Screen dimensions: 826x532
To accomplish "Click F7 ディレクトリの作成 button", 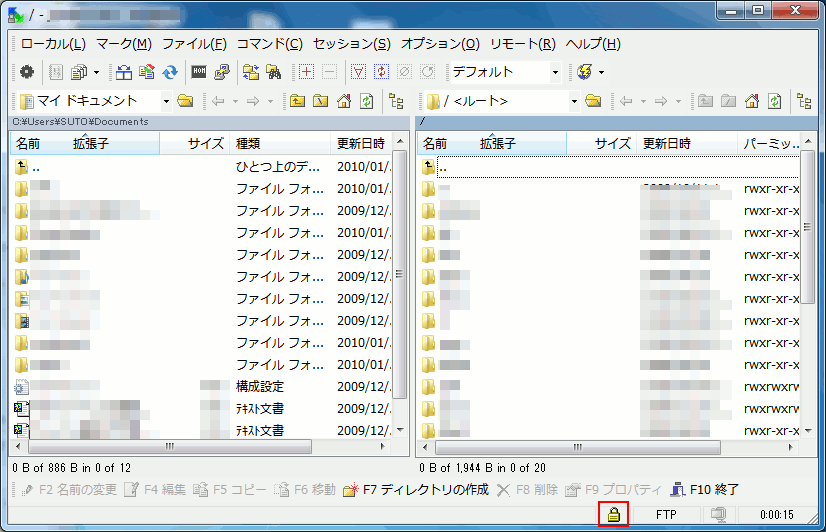I will (415, 489).
